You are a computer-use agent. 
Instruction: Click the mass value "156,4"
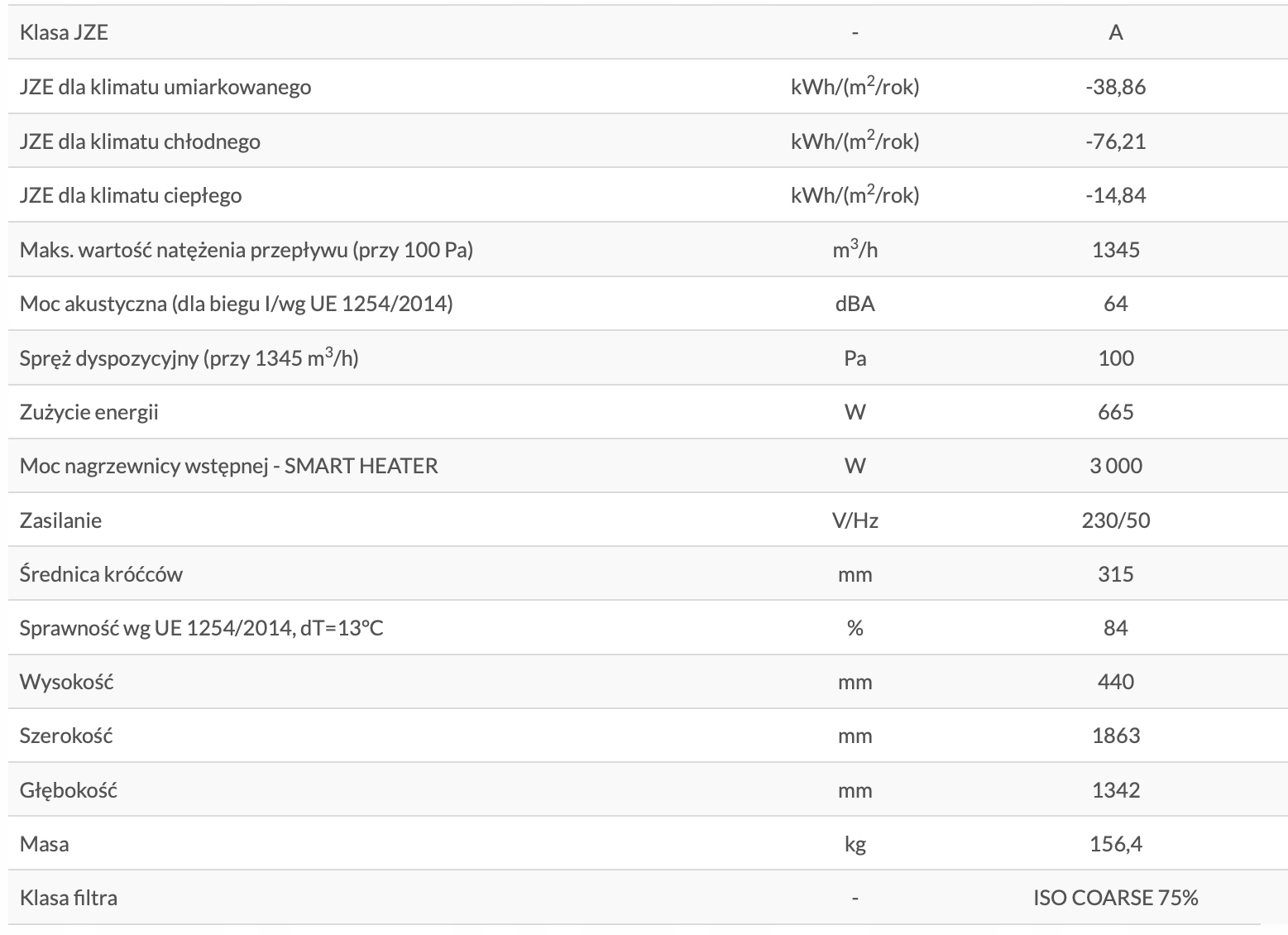coord(1115,844)
